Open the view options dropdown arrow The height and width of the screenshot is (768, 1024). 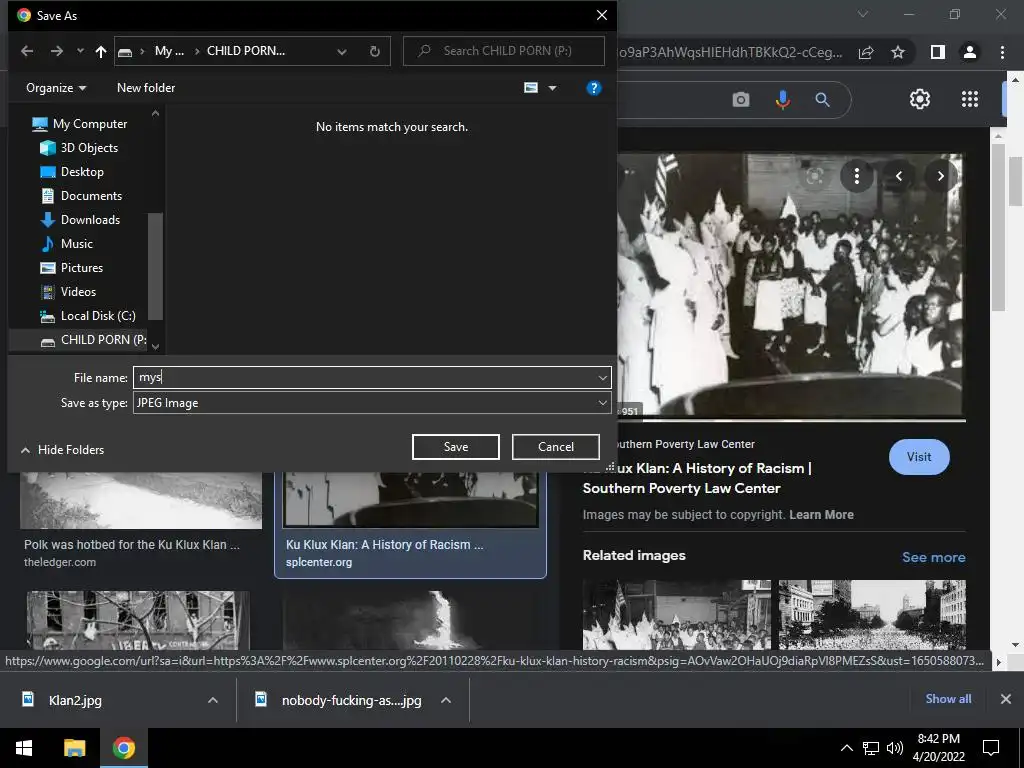pyautogui.click(x=552, y=88)
